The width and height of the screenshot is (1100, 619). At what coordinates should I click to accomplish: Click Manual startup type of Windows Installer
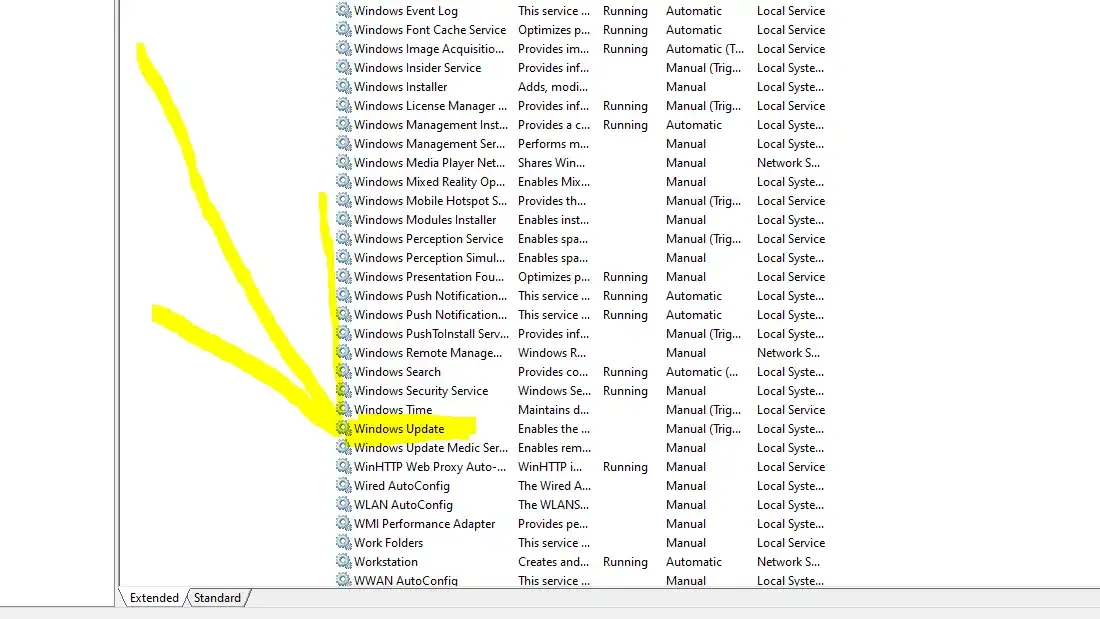[x=686, y=87]
